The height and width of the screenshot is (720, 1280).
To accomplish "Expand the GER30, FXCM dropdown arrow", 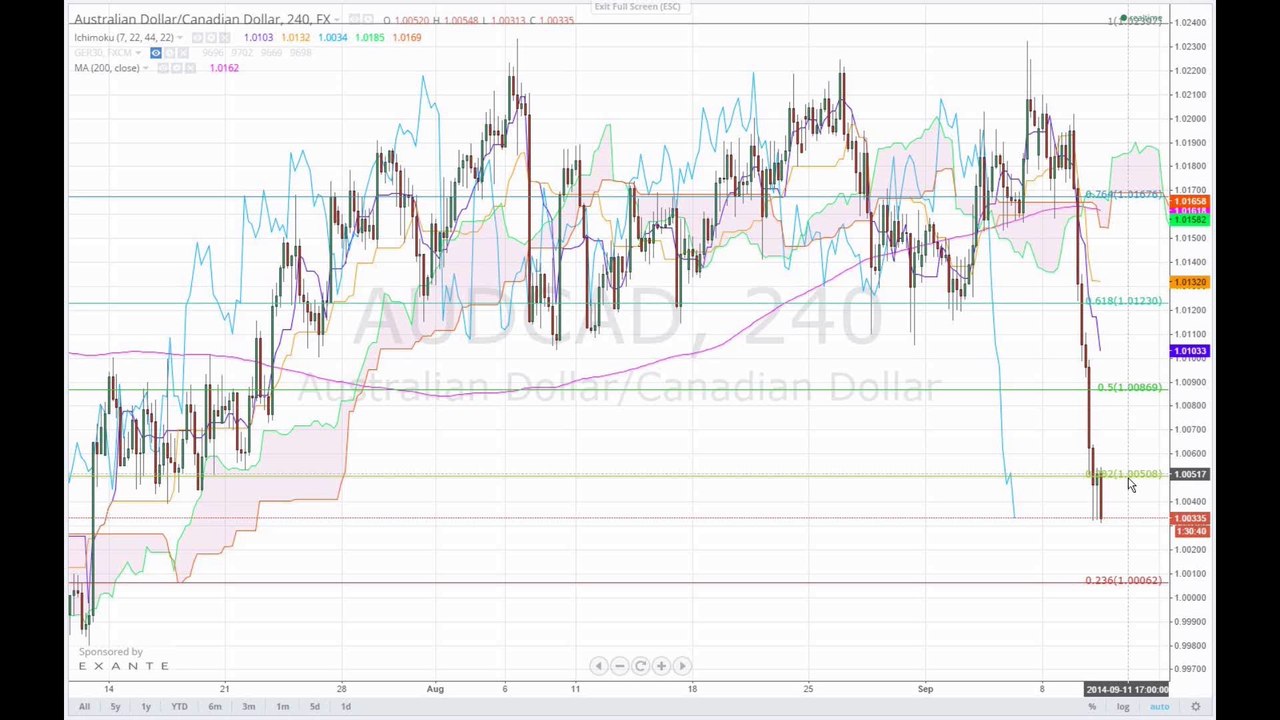I will [x=138, y=52].
